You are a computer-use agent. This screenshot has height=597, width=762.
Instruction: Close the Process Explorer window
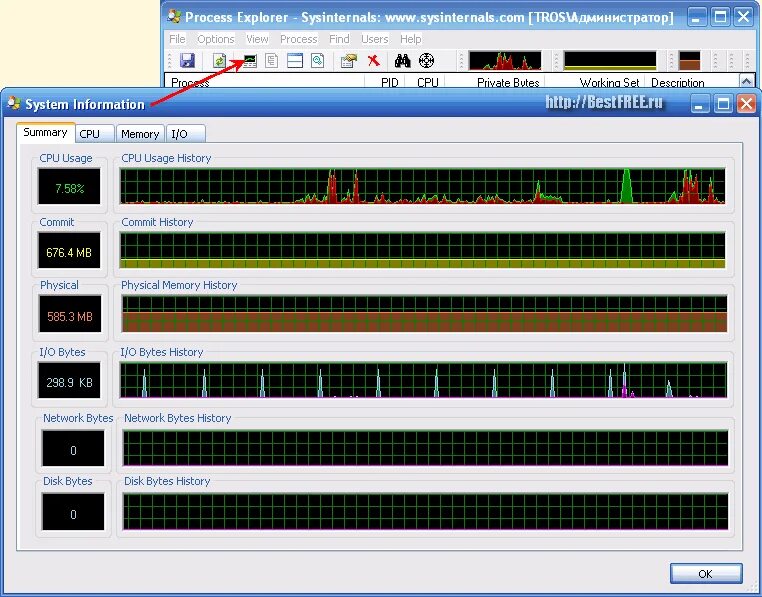[x=744, y=18]
